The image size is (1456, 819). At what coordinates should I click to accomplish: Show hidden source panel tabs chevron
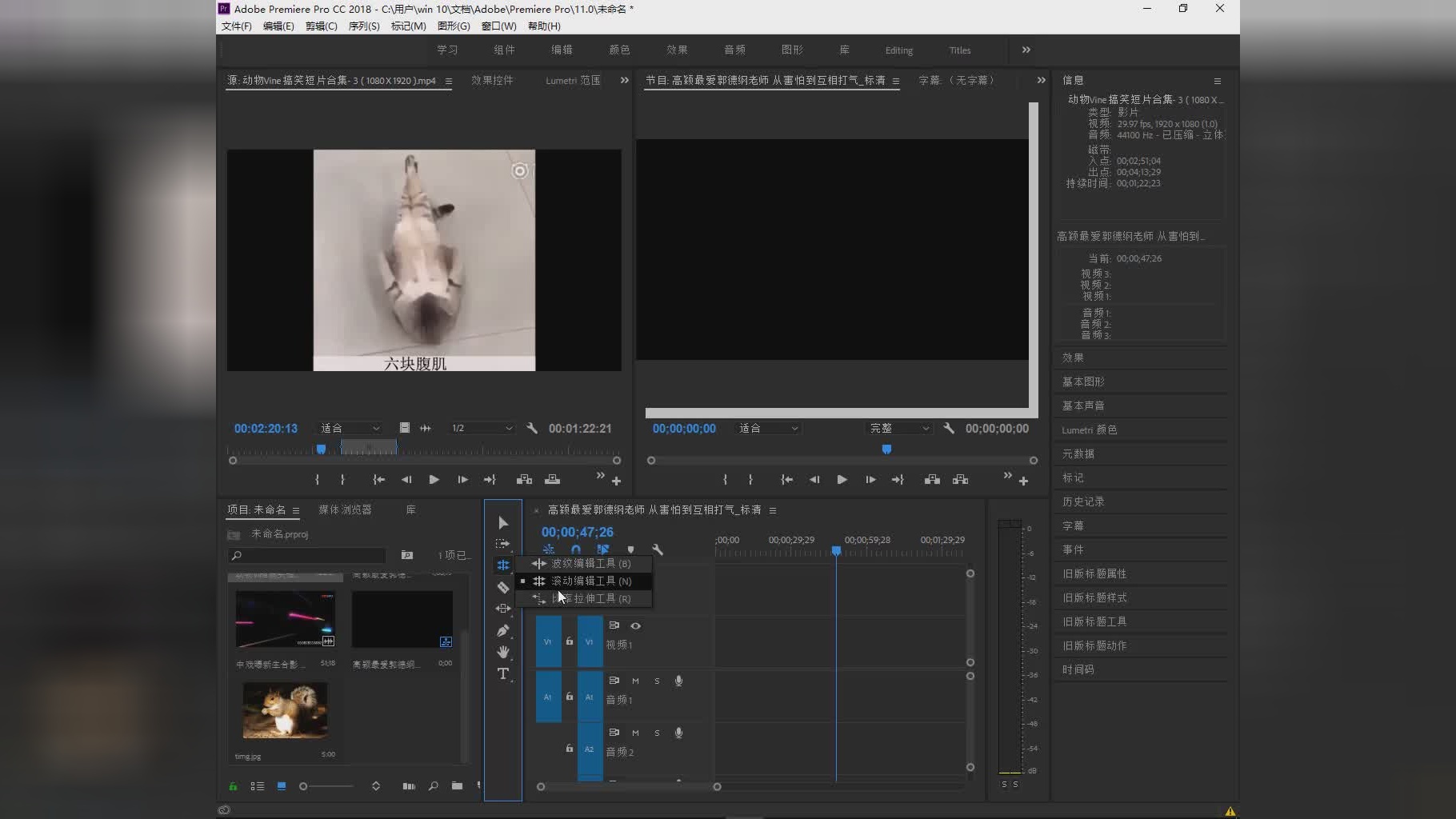tap(624, 80)
